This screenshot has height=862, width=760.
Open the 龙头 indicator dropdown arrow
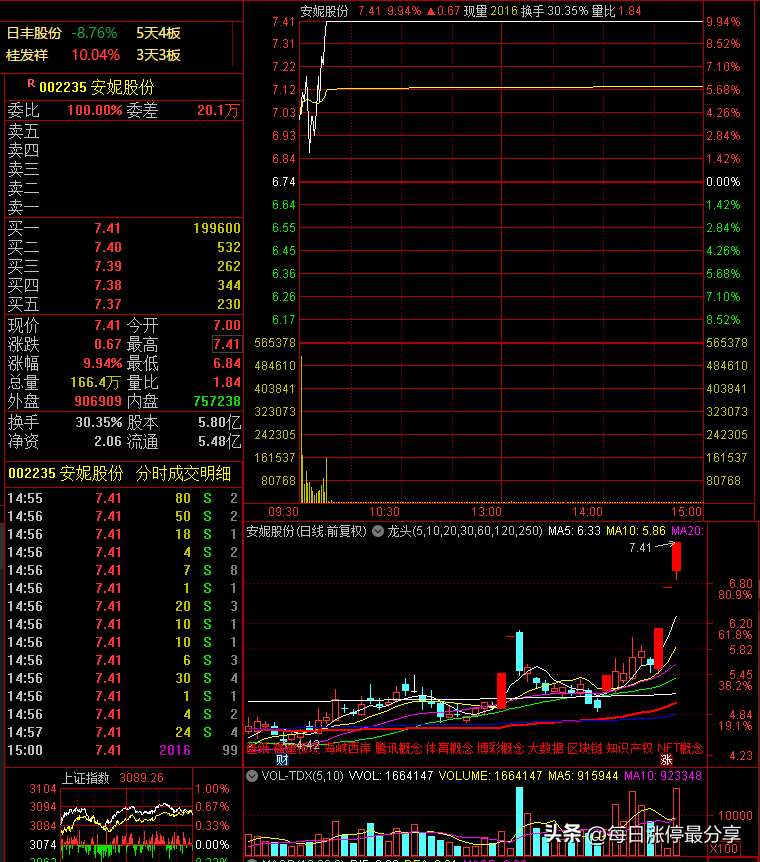tap(378, 531)
